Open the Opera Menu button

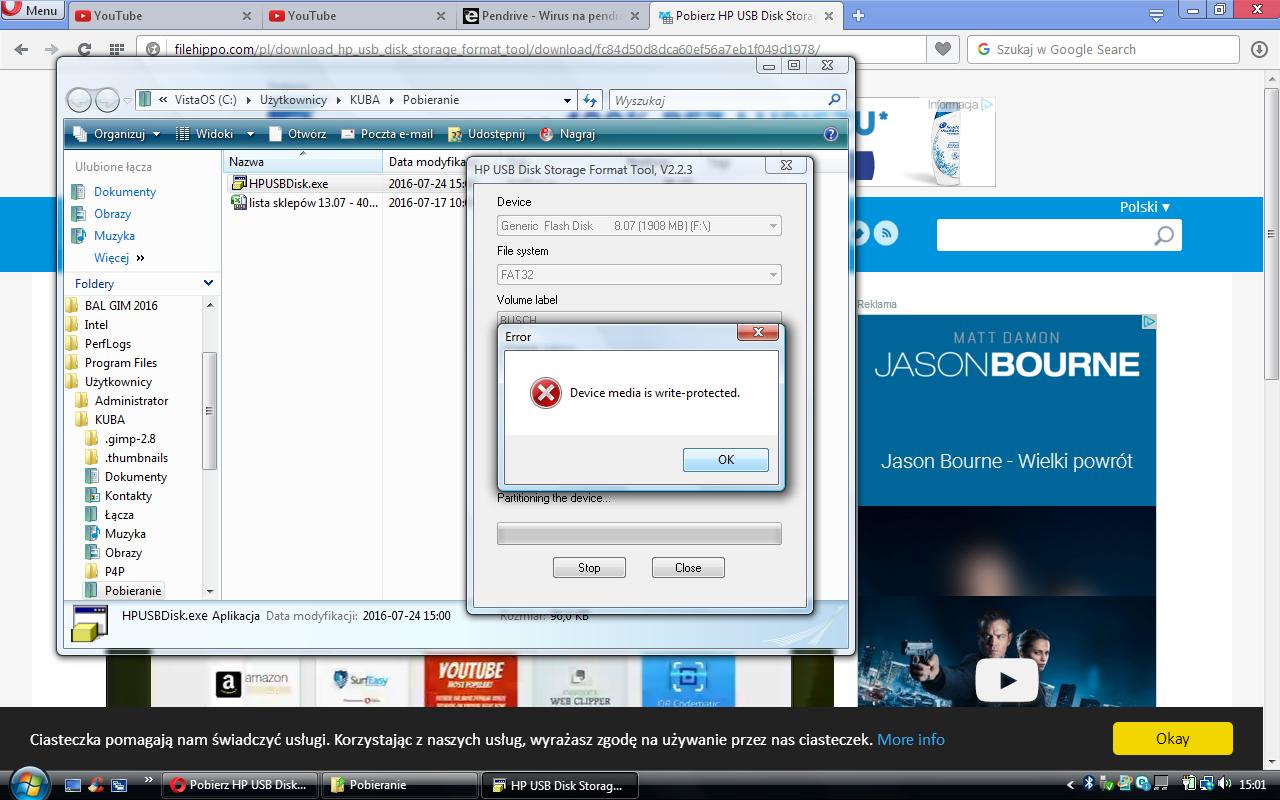[x=32, y=11]
